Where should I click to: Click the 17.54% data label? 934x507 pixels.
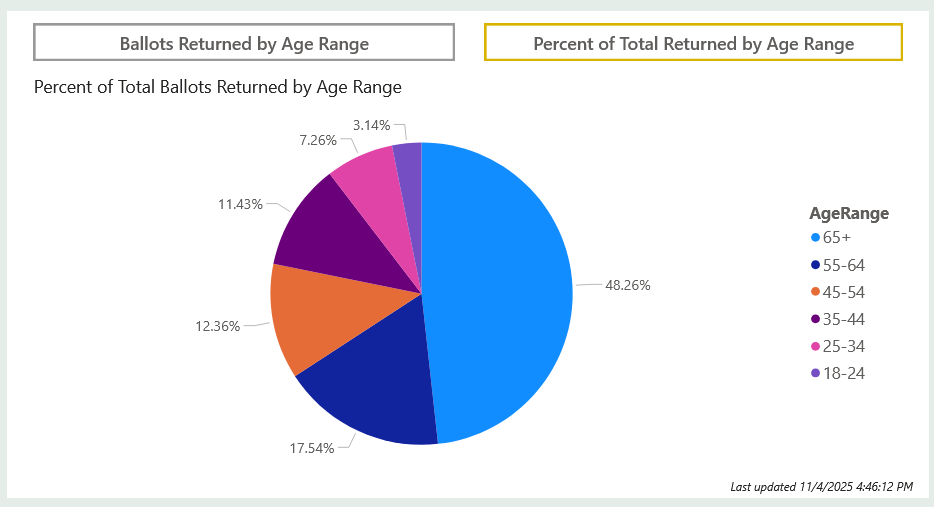point(311,448)
